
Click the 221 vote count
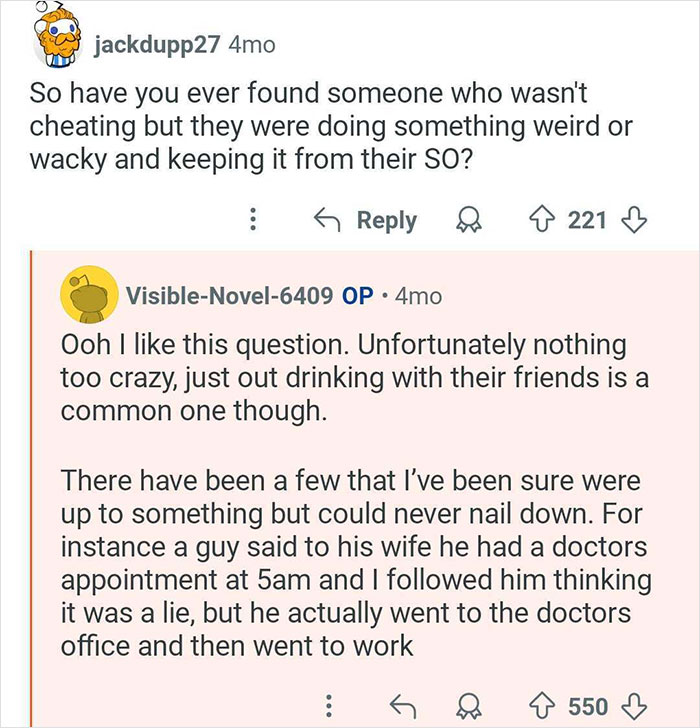[x=586, y=220]
